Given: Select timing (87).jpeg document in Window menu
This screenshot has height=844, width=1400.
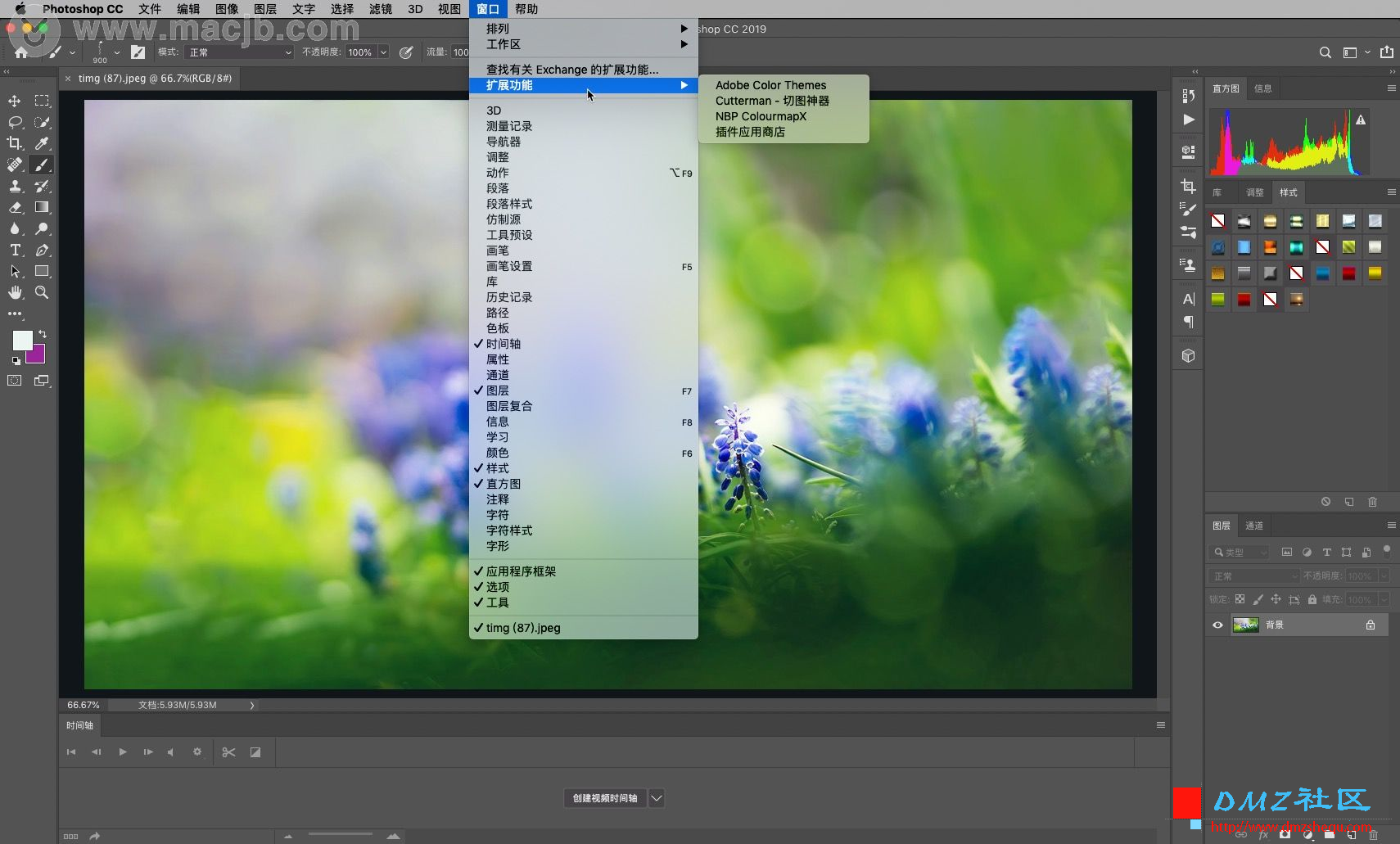Looking at the screenshot, I should coord(584,628).
